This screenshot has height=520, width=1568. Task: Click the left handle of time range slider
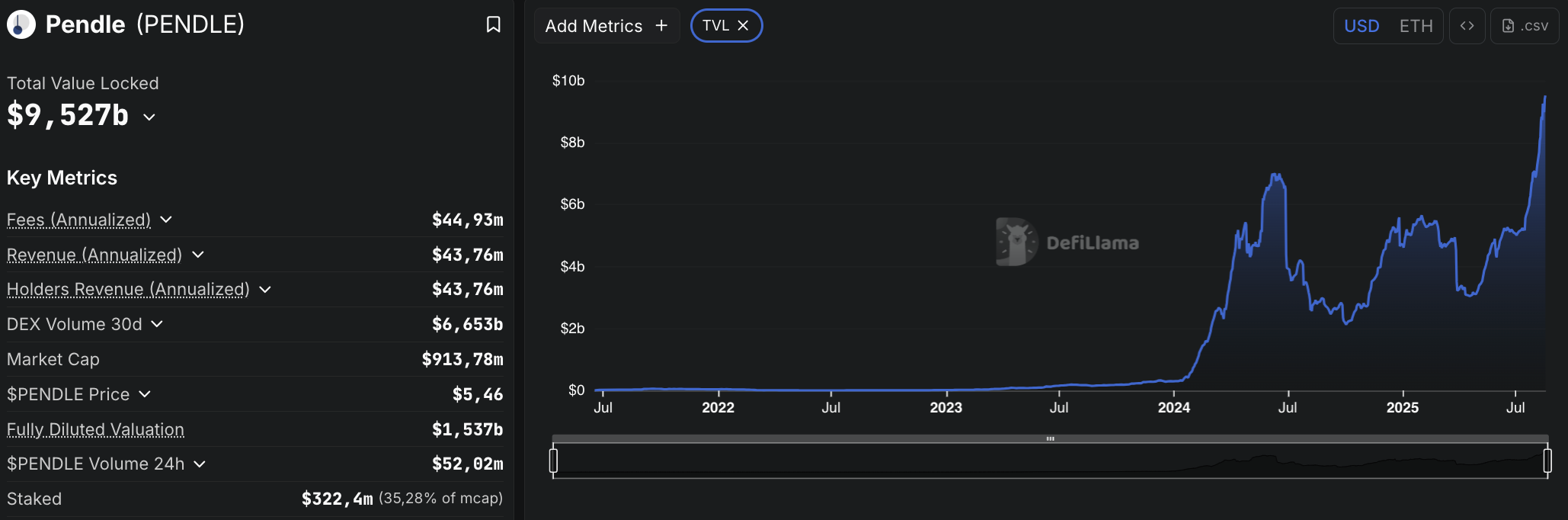click(553, 461)
